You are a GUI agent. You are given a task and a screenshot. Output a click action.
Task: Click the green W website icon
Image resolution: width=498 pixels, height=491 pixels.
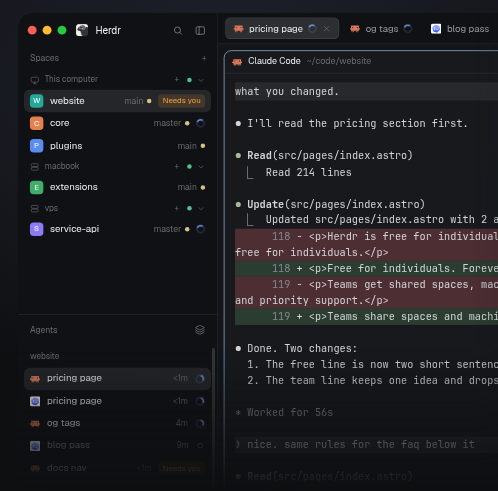click(x=37, y=101)
